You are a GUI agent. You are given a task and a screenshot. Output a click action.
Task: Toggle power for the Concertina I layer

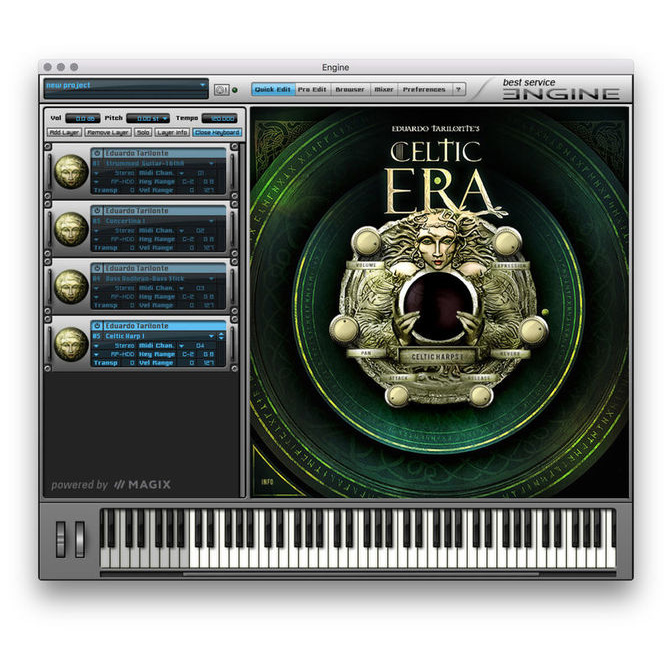click(97, 211)
